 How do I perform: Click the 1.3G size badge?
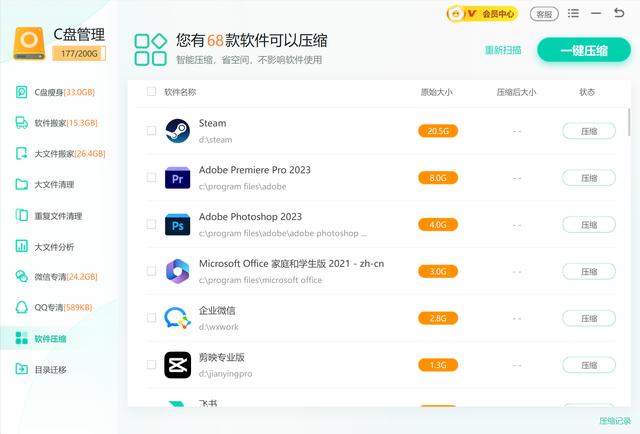(438, 365)
